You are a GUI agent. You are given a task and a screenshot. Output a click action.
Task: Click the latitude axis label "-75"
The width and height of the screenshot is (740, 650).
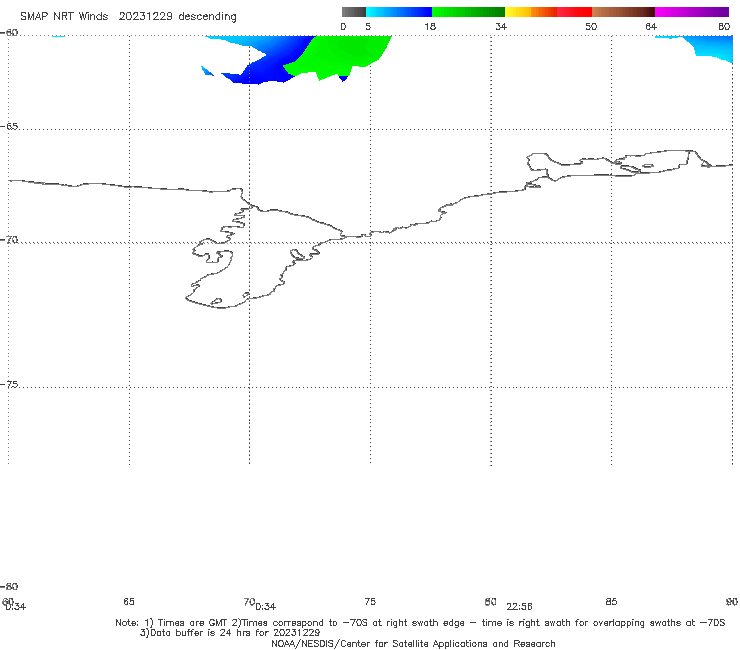click(9, 385)
